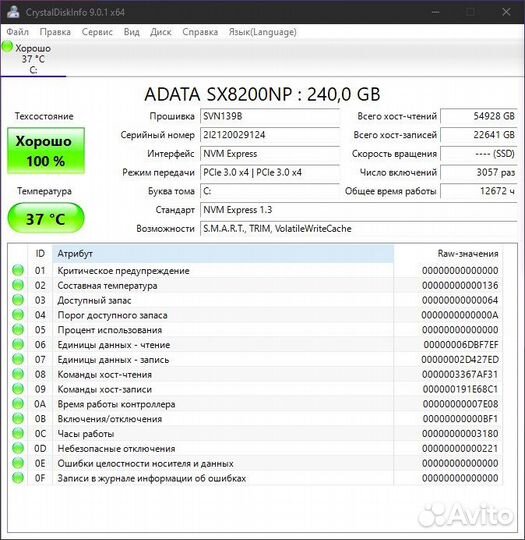Viewport: 525px width, 540px height.
Task: Click the Стандарт field NVM Express 1.3
Action: point(359,210)
